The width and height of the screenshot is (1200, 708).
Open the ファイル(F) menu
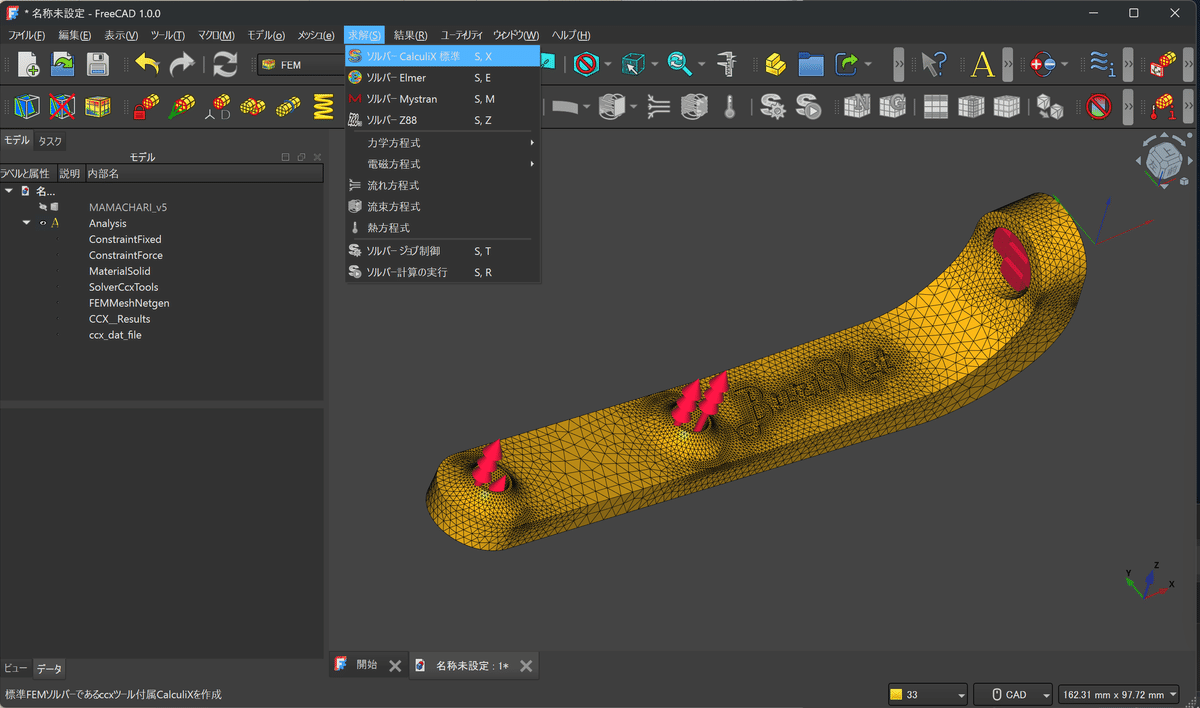(27, 36)
